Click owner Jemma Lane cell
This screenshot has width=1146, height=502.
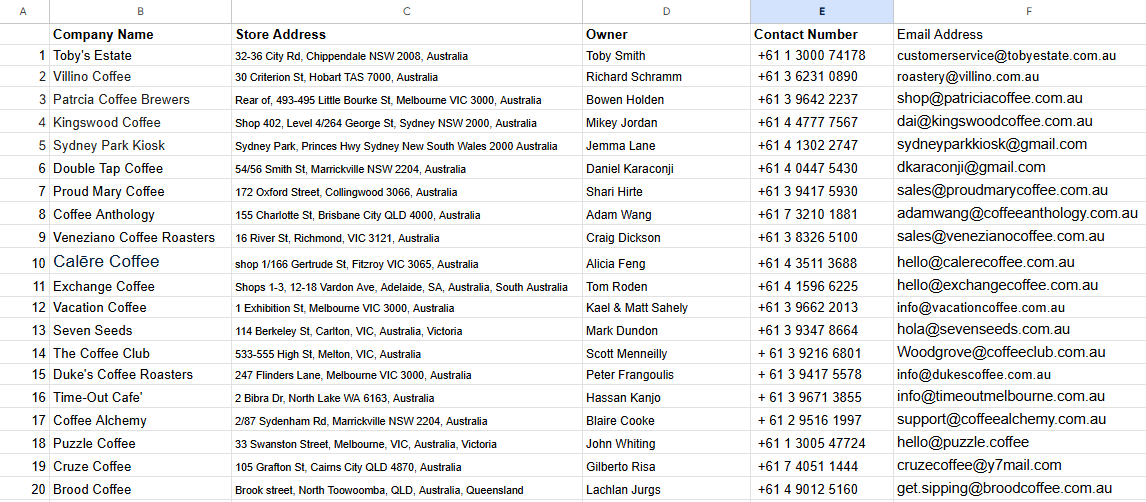pyautogui.click(x=667, y=145)
